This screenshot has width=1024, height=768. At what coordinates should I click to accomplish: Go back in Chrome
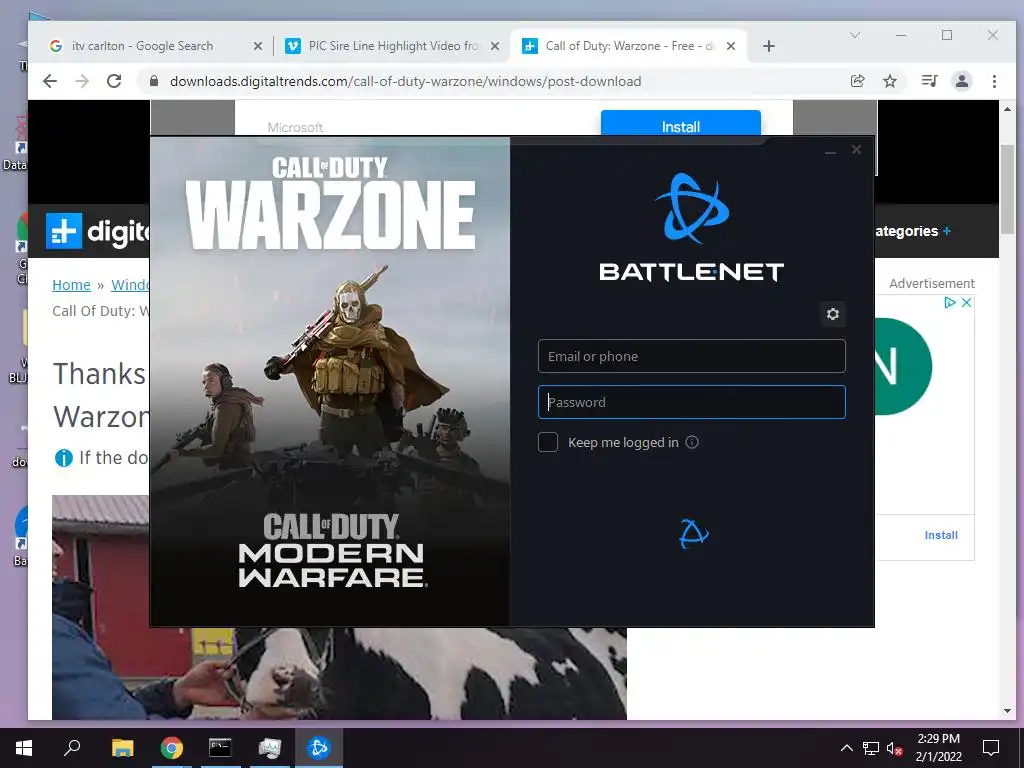tap(50, 81)
